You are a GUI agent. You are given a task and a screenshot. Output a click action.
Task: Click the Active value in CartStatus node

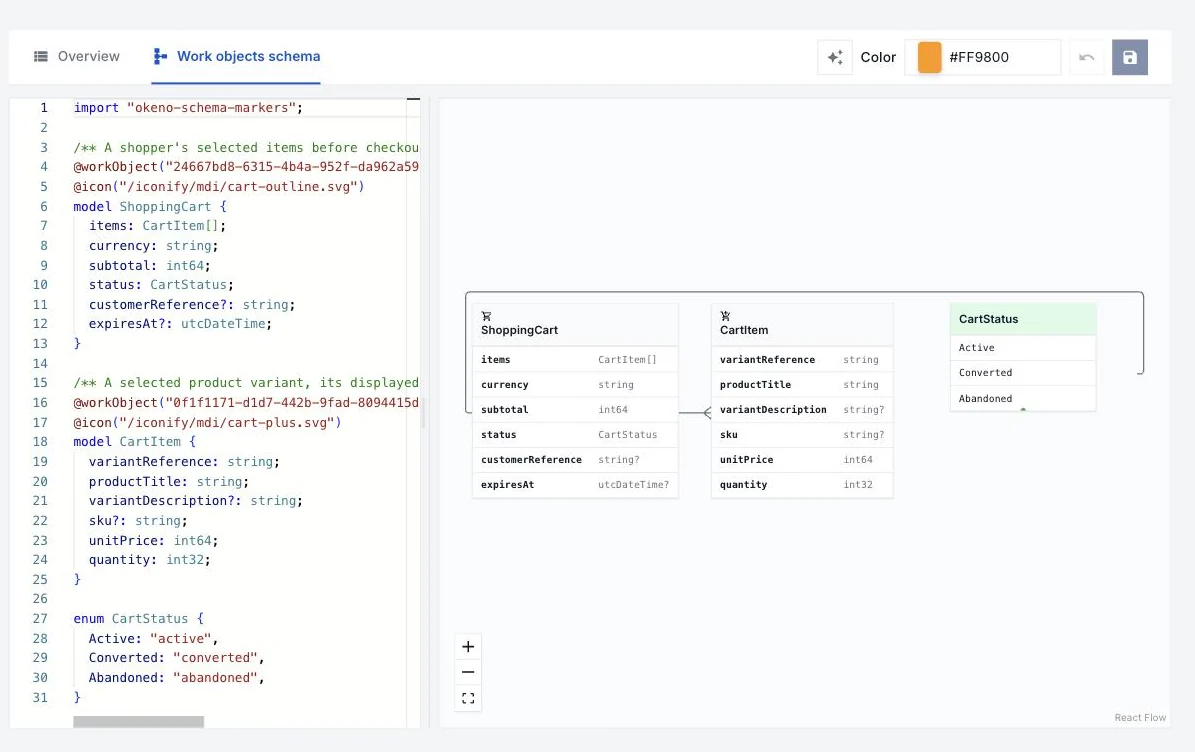click(1023, 347)
